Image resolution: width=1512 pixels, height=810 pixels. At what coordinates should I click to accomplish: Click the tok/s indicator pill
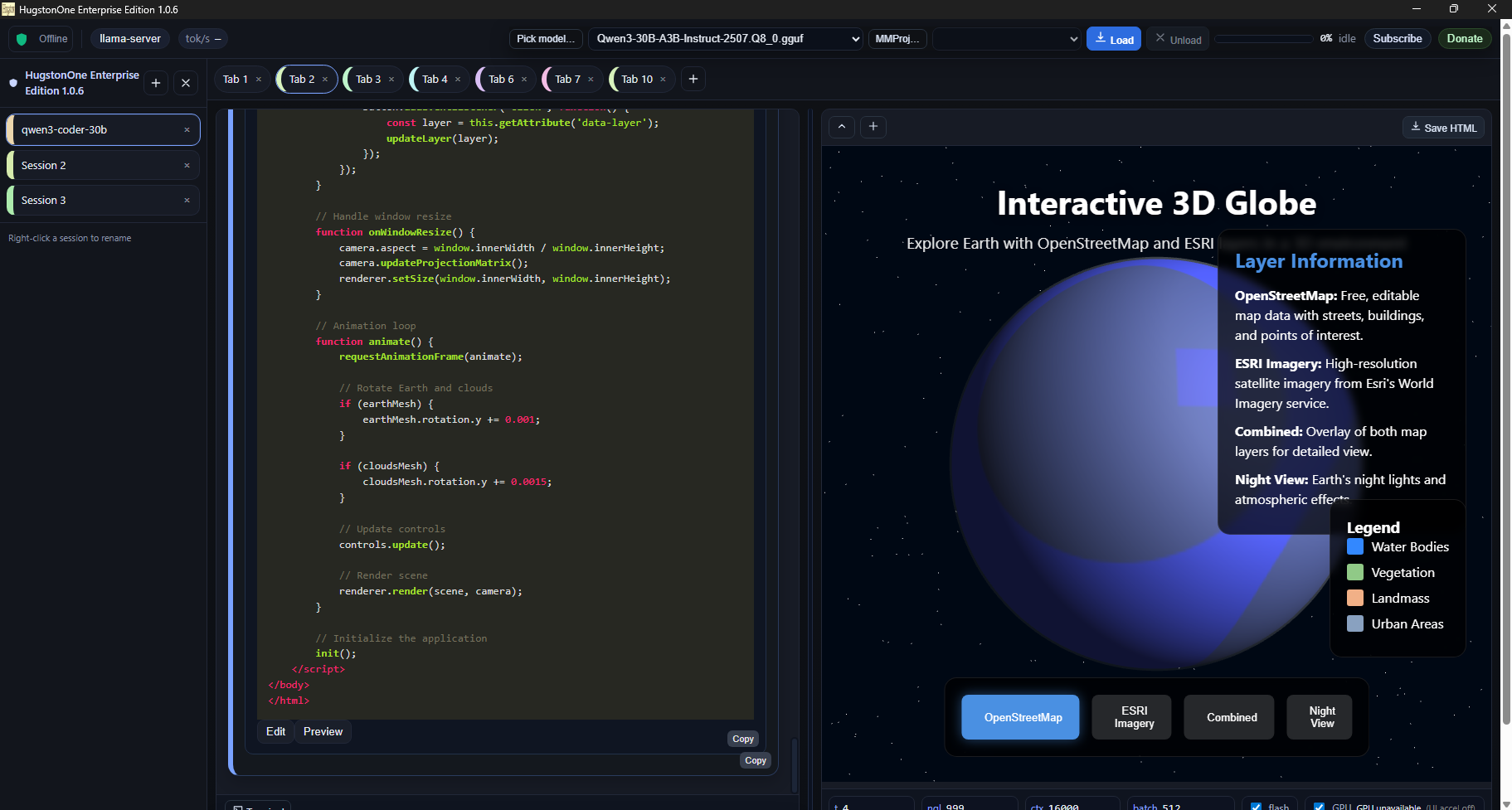(203, 39)
